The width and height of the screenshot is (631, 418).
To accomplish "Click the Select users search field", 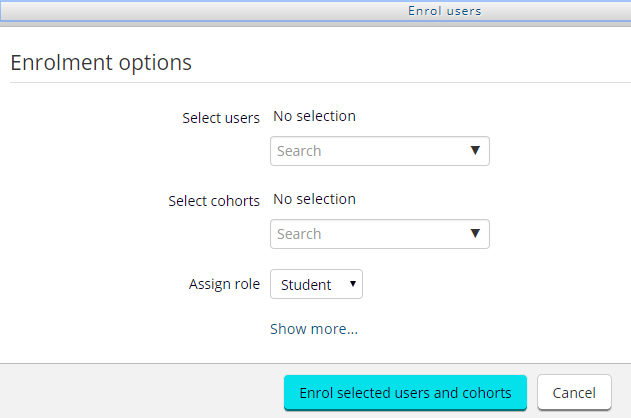I will click(370, 151).
